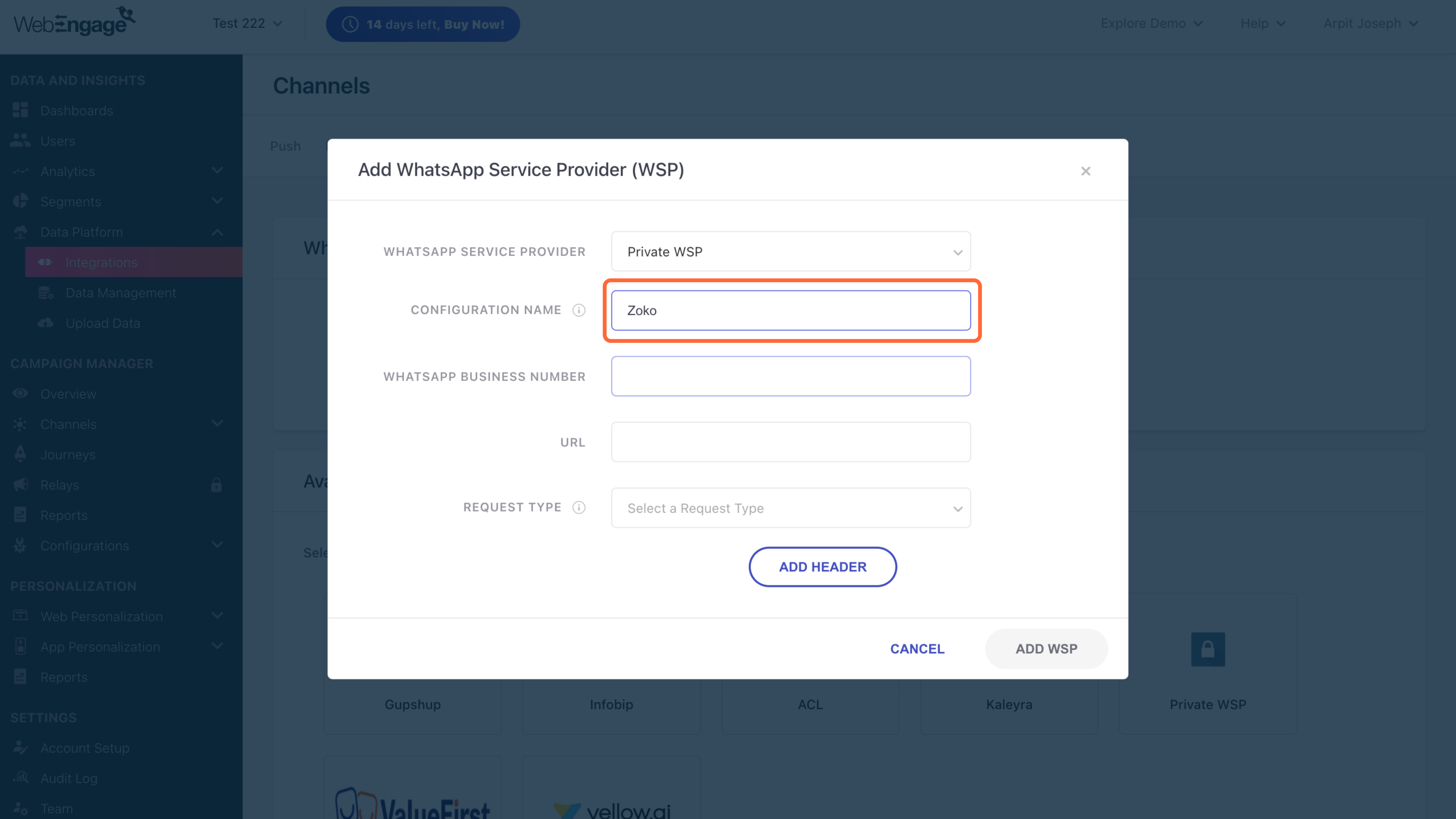Open the Dashboards sidebar icon

[x=20, y=110]
